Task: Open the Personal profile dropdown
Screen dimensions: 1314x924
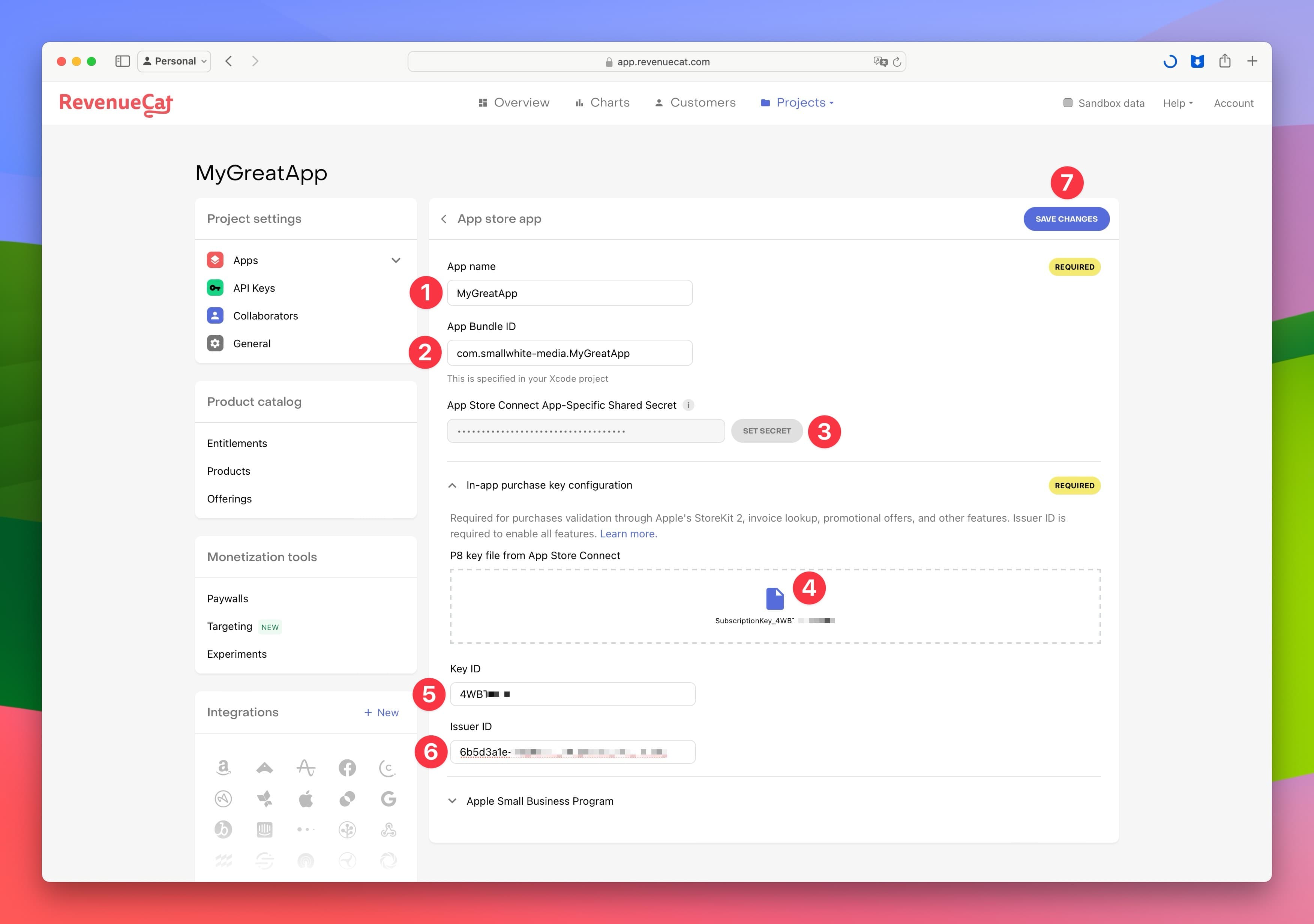Action: point(174,61)
